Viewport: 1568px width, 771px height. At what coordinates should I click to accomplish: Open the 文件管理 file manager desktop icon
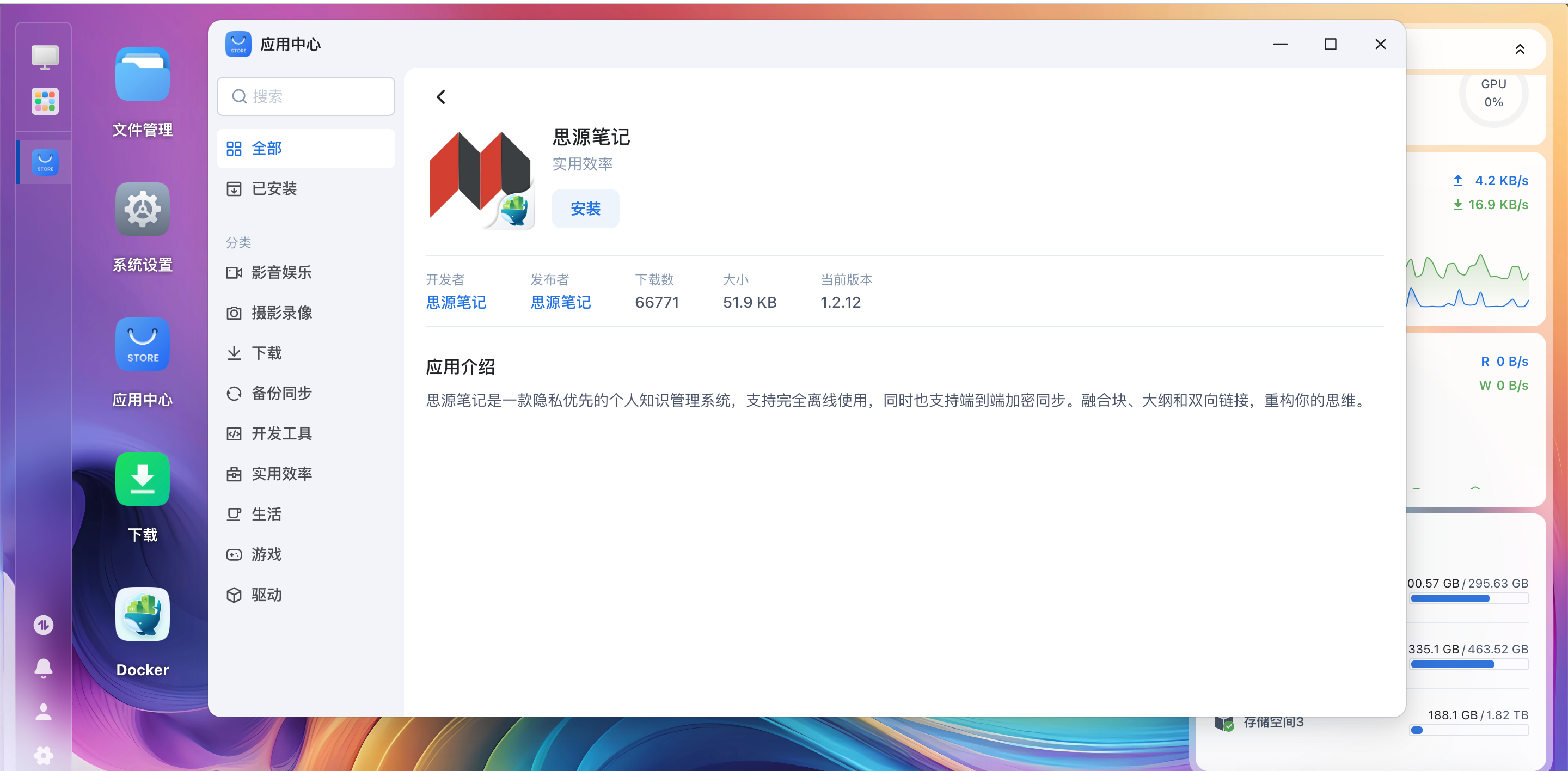pyautogui.click(x=143, y=75)
